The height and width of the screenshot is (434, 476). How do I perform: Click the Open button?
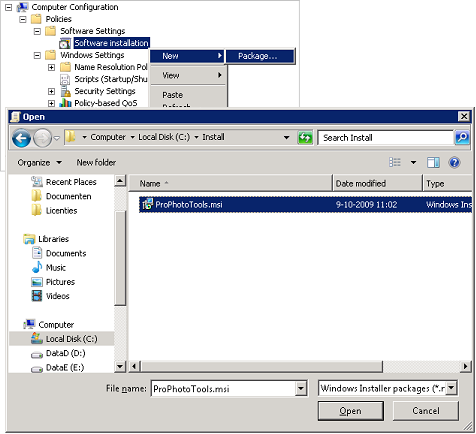tap(351, 411)
